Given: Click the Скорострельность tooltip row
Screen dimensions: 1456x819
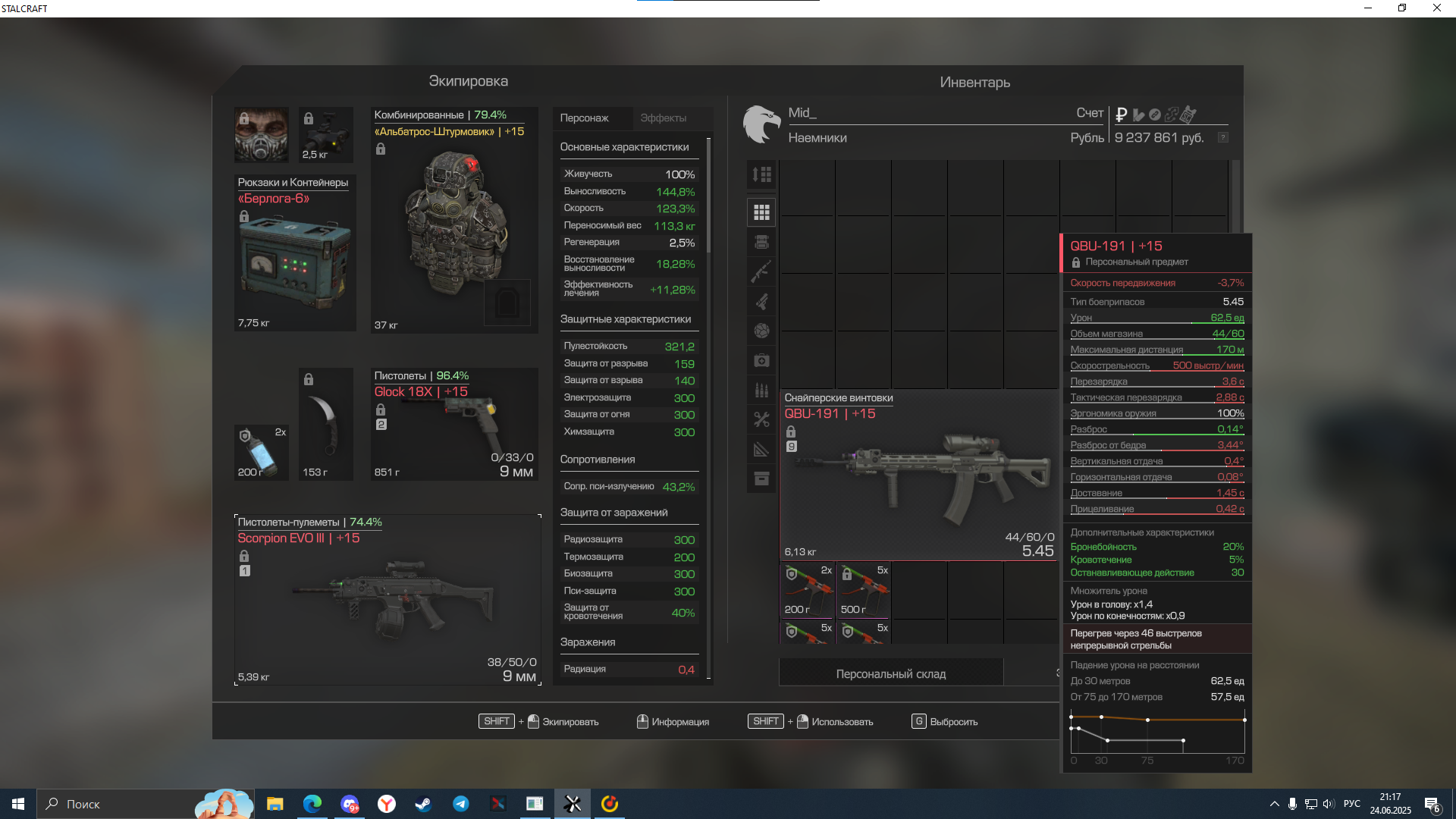Looking at the screenshot, I should [x=1156, y=366].
